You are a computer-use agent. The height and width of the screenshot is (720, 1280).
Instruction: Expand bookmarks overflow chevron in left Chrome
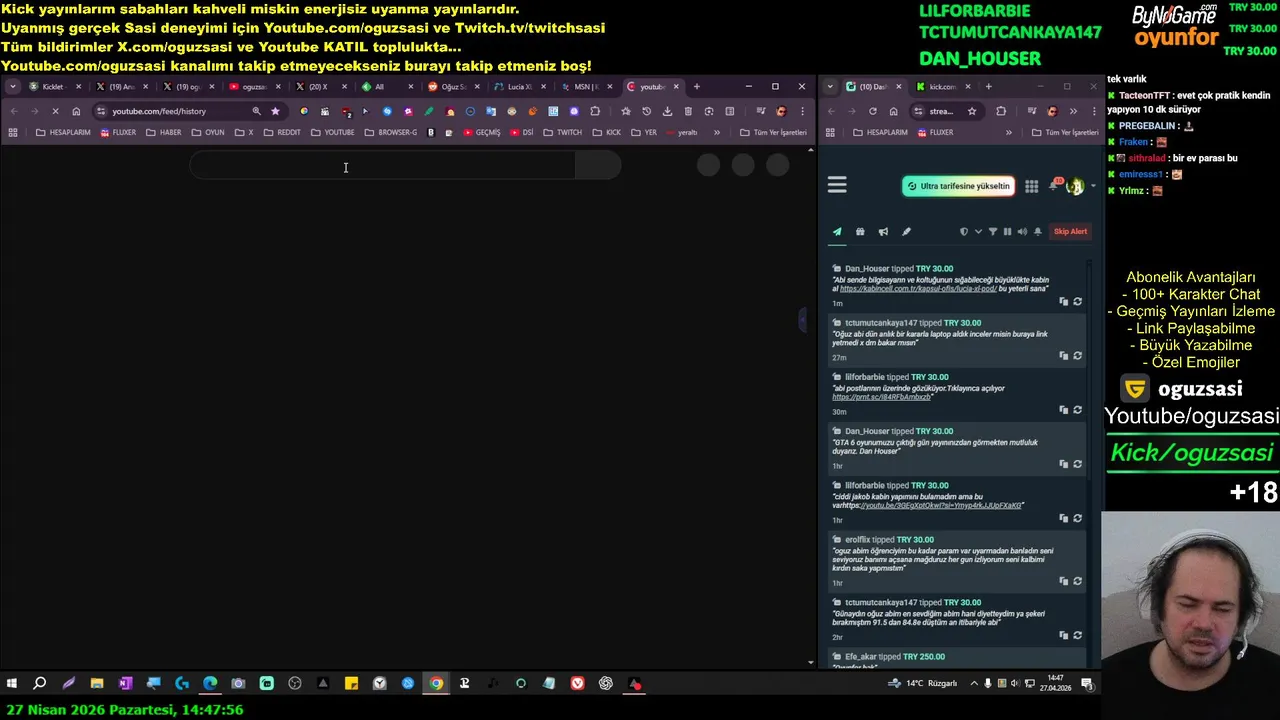click(x=716, y=132)
